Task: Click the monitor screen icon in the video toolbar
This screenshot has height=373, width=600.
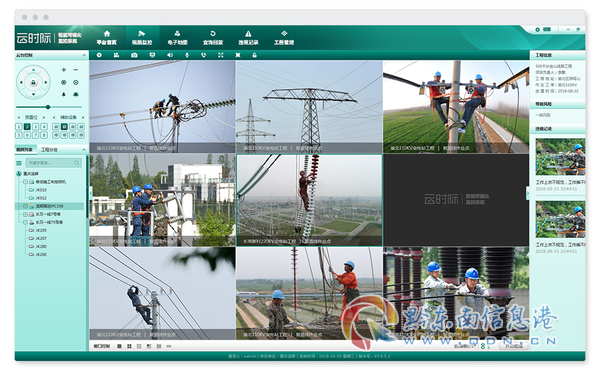Action: point(152,55)
